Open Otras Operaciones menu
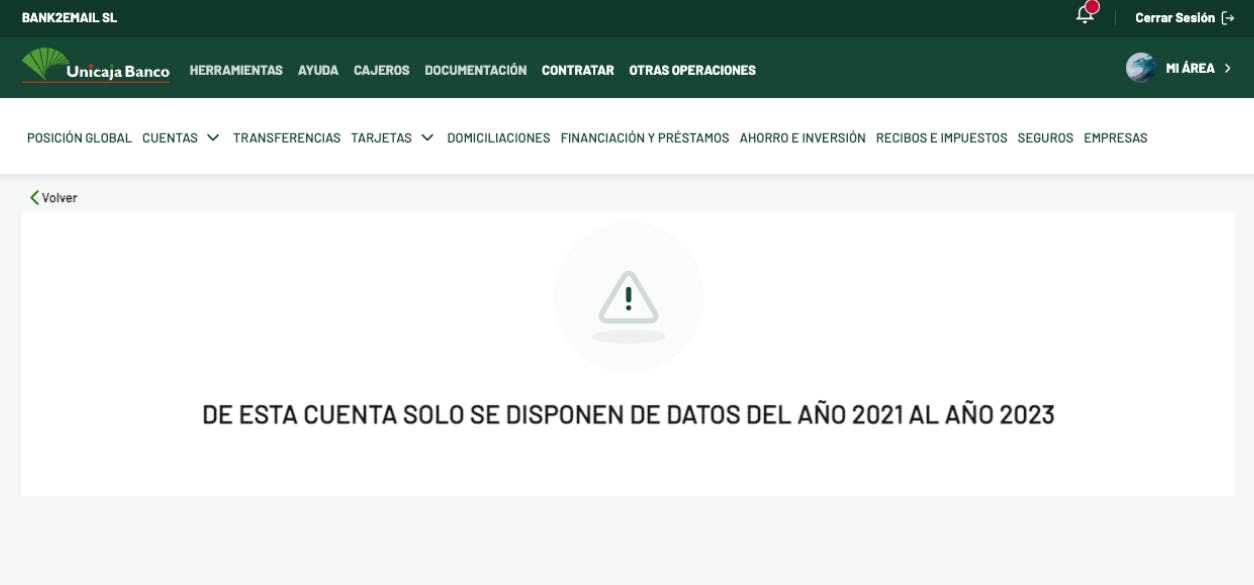 [692, 70]
